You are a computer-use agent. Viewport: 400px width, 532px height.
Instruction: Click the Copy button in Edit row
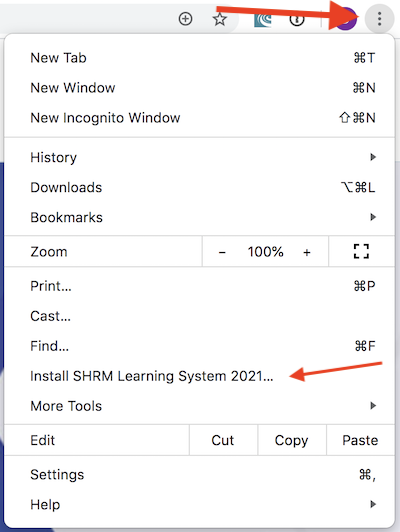click(x=291, y=440)
